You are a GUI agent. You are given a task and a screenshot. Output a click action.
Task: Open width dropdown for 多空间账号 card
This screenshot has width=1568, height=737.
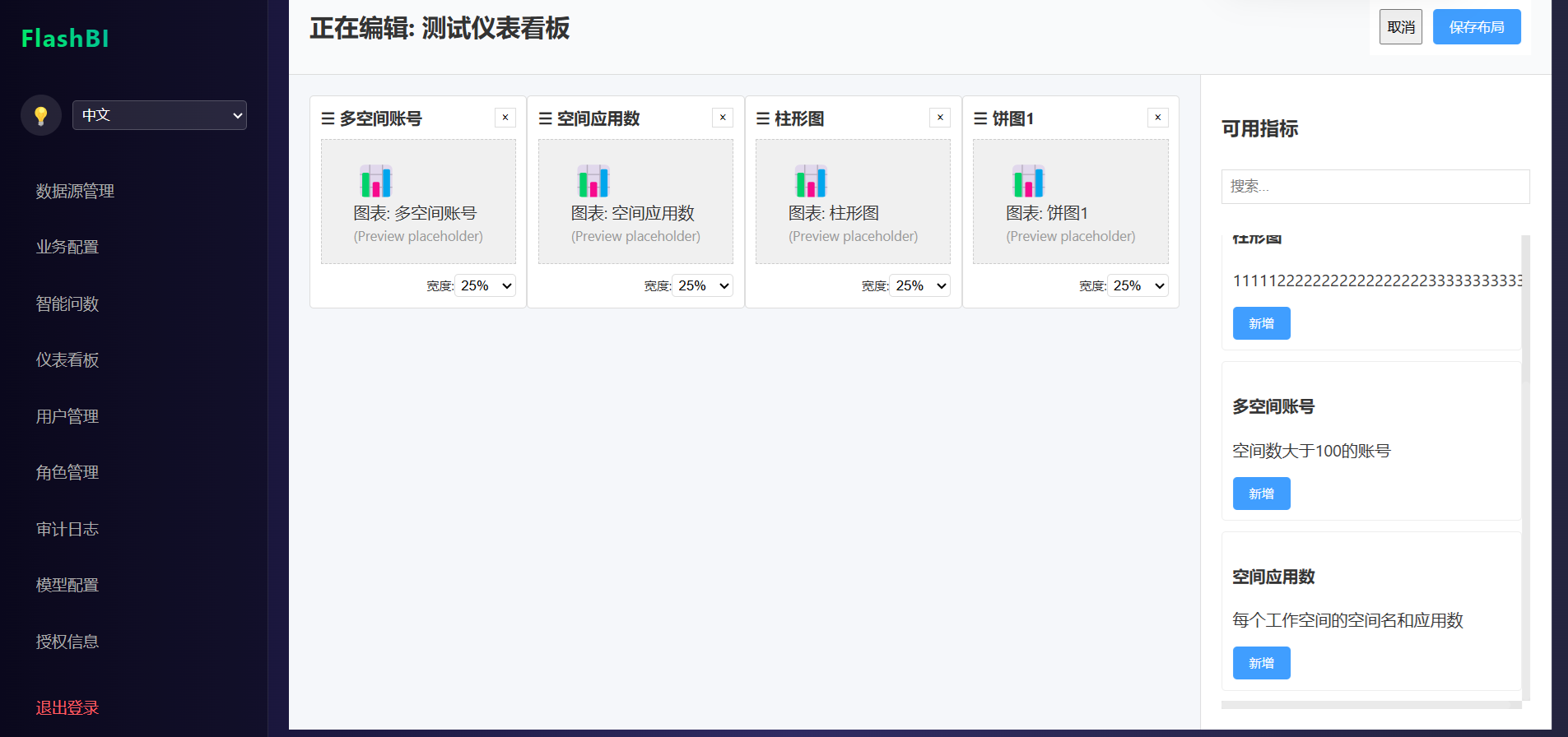point(486,285)
